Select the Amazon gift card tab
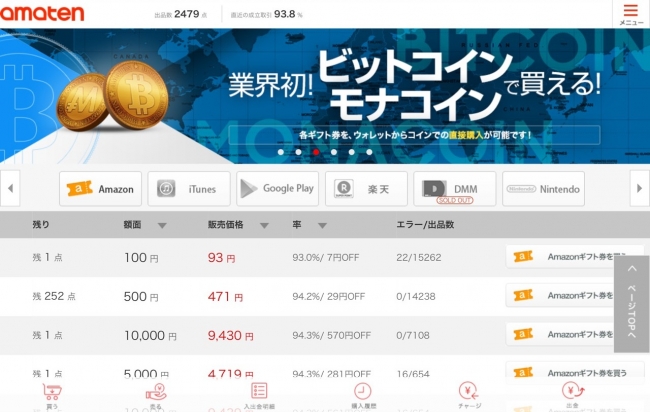Viewport: 650px width, 412px height. pyautogui.click(x=100, y=189)
